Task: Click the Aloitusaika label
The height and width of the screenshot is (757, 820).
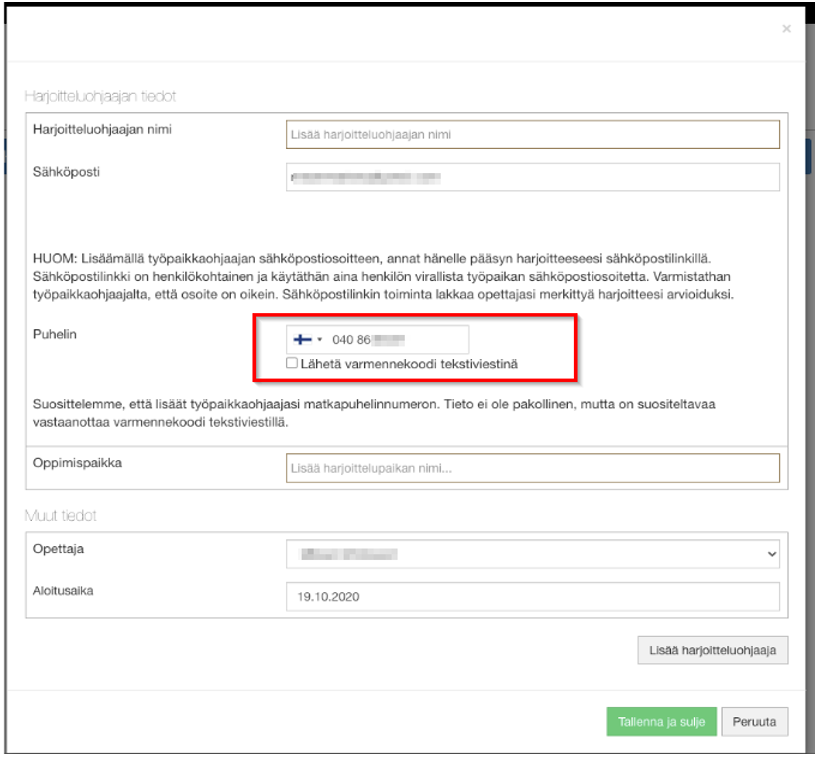Action: (62, 592)
